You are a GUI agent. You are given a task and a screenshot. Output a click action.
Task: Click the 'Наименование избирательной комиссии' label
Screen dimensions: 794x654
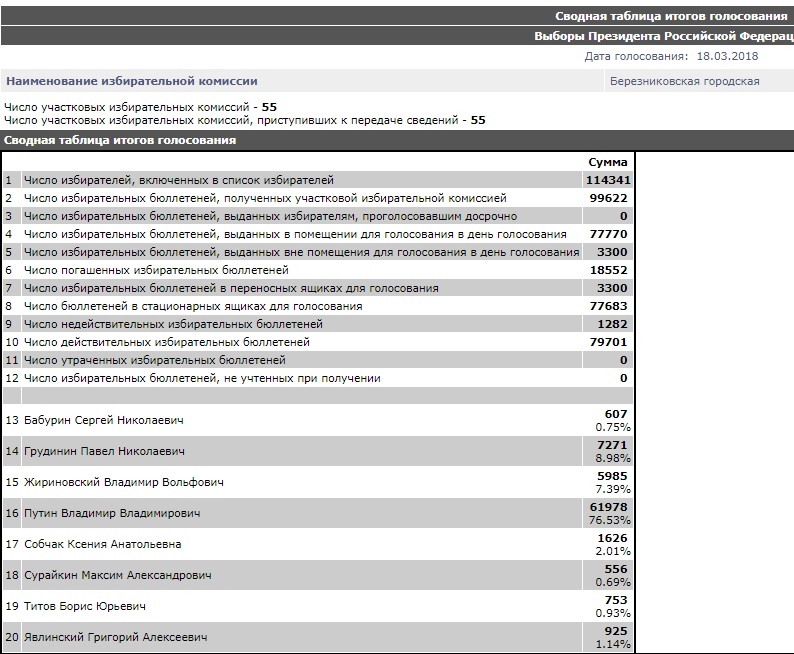(x=132, y=81)
